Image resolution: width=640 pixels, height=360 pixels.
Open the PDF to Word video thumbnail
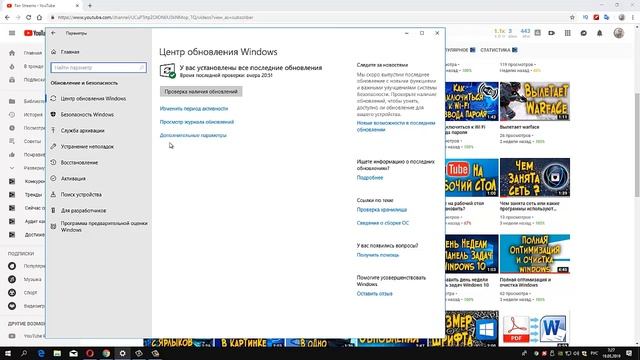point(535,329)
